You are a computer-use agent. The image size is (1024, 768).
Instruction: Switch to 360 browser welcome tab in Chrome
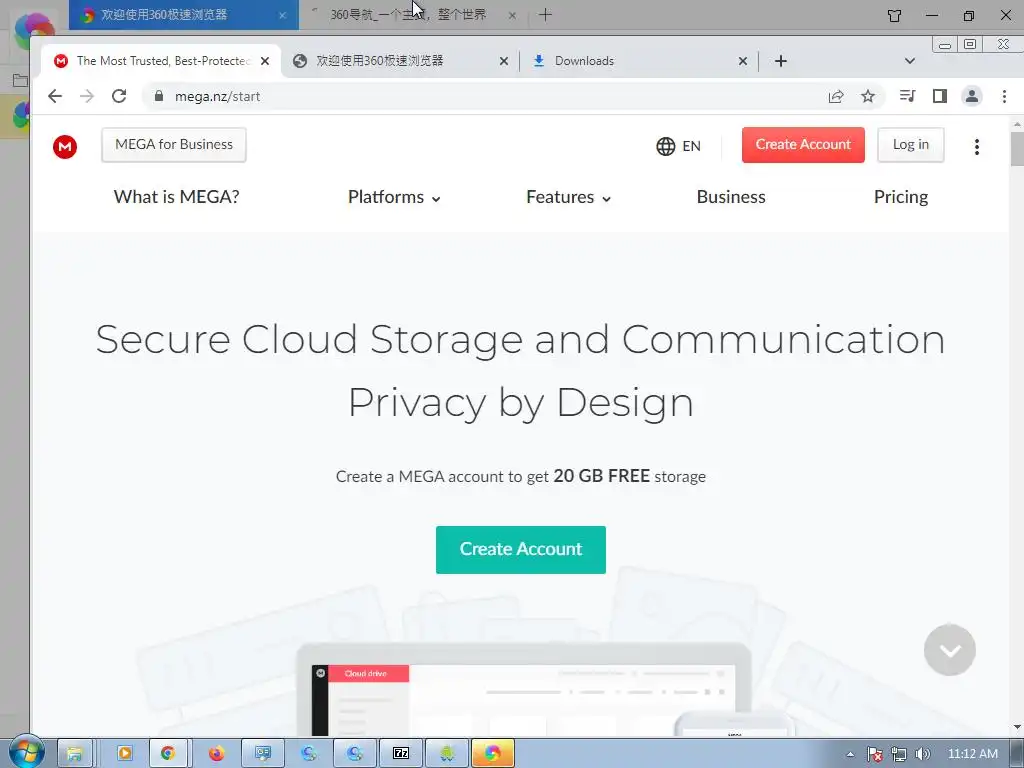398,61
